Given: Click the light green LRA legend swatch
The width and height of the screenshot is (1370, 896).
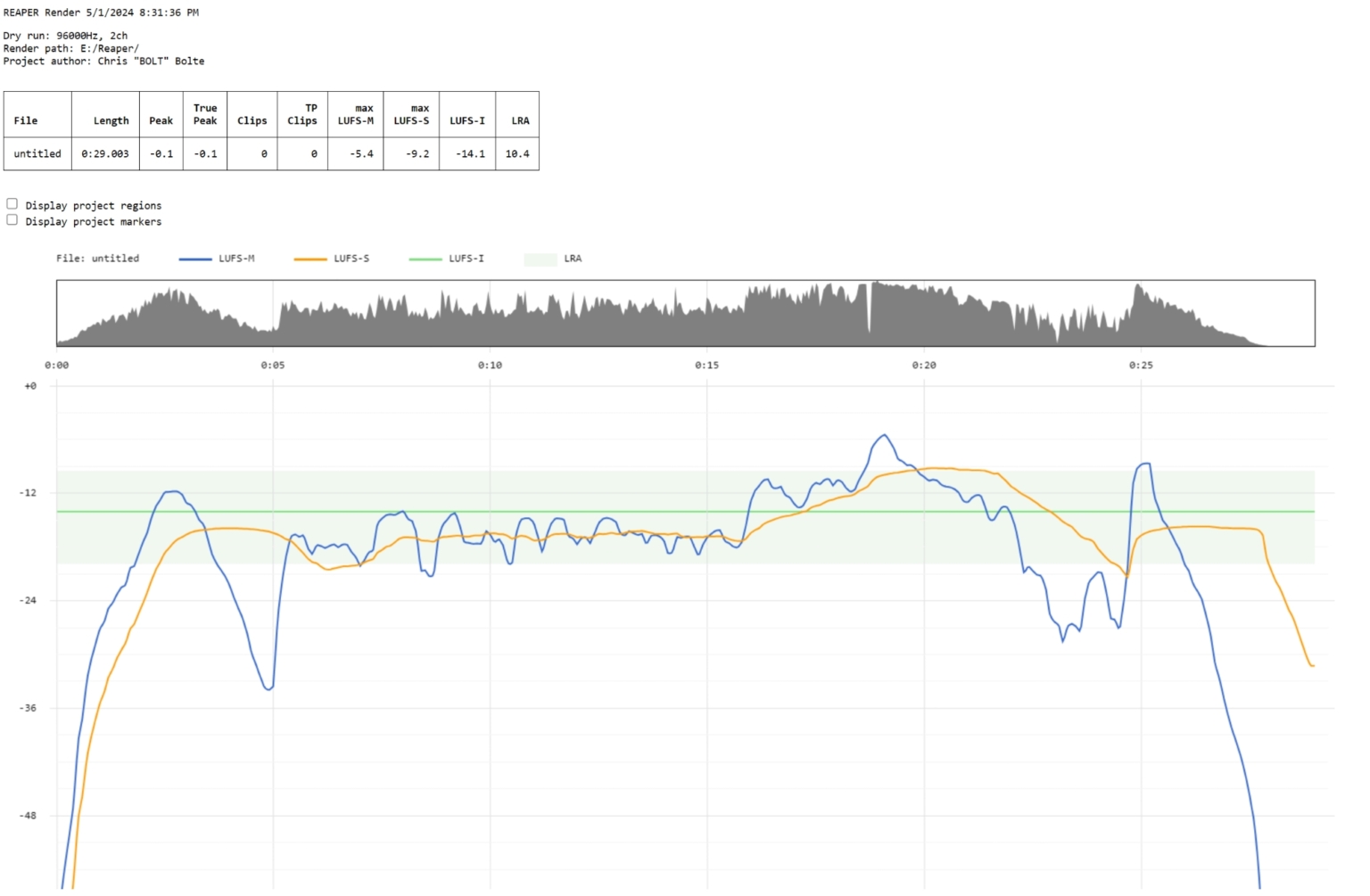Looking at the screenshot, I should coord(540,259).
